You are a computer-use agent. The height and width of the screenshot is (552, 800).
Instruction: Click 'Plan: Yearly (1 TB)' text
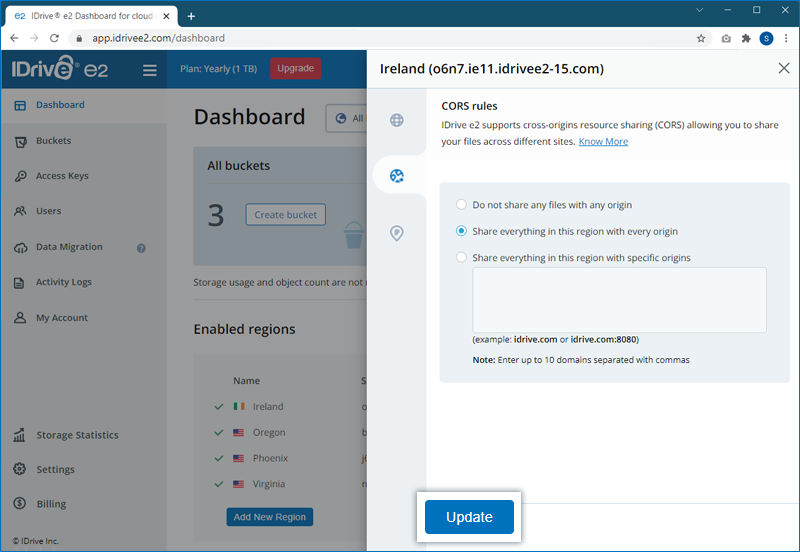(218, 69)
